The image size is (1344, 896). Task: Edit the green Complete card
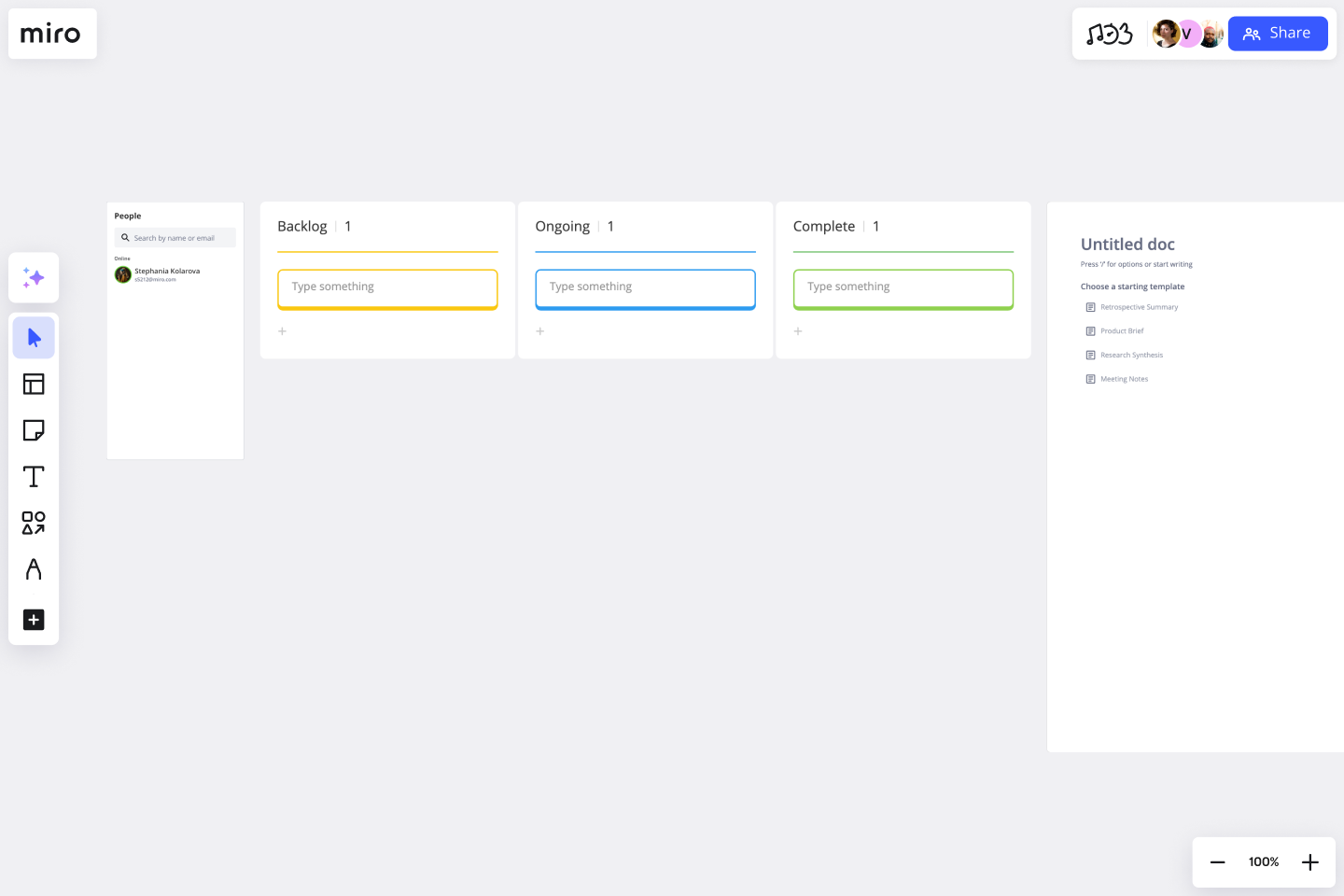coord(903,289)
